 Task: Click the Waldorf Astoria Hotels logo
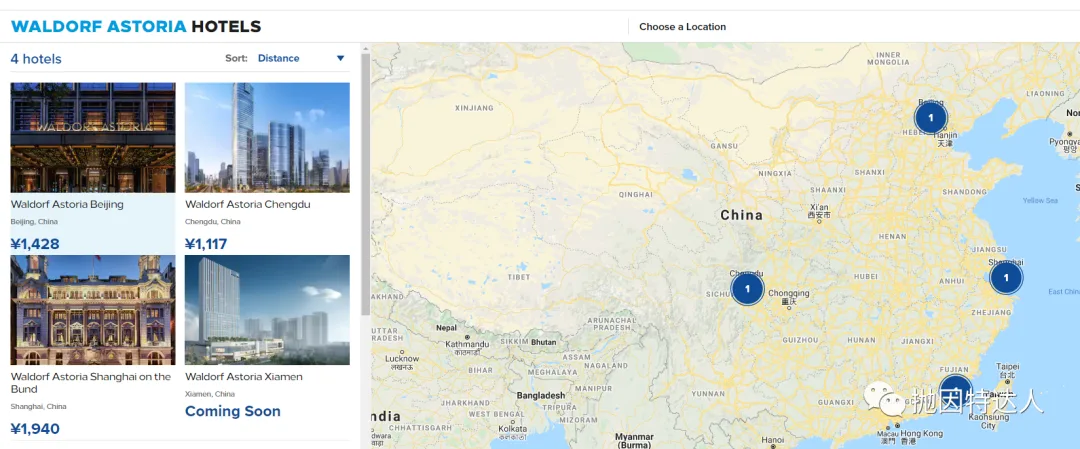click(x=136, y=27)
